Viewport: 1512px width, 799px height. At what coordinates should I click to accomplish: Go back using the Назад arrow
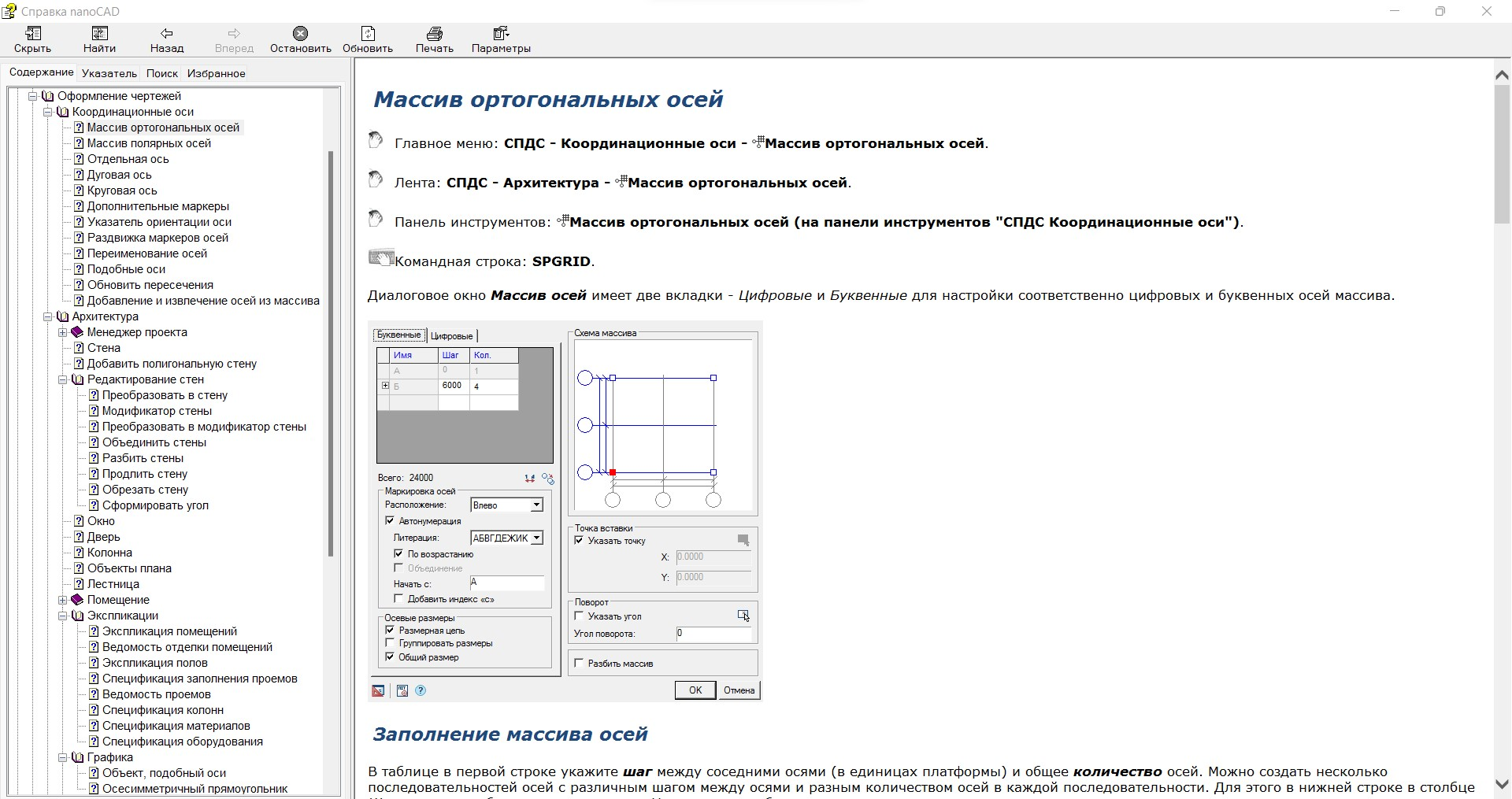(167, 33)
